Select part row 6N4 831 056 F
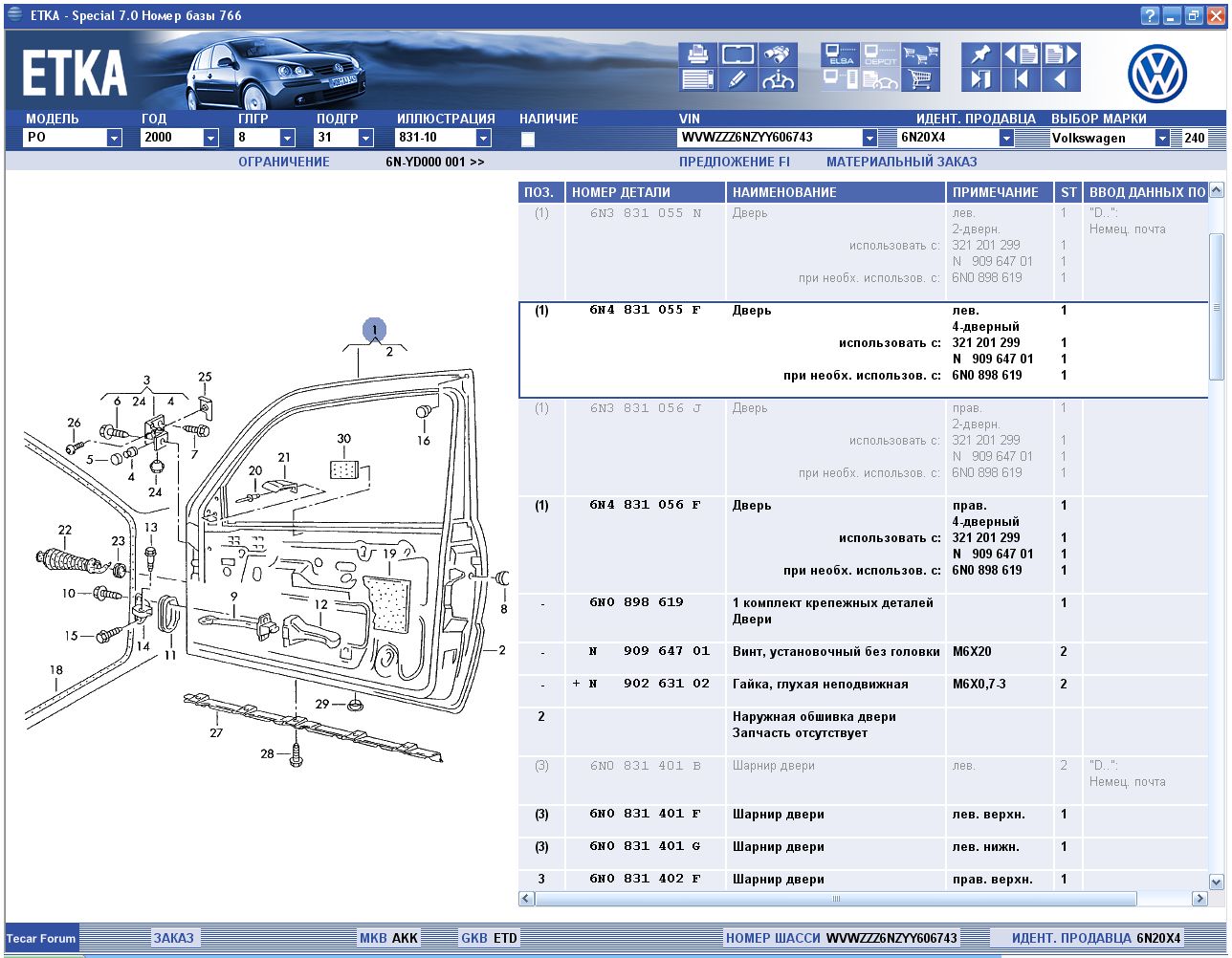 pos(865,545)
